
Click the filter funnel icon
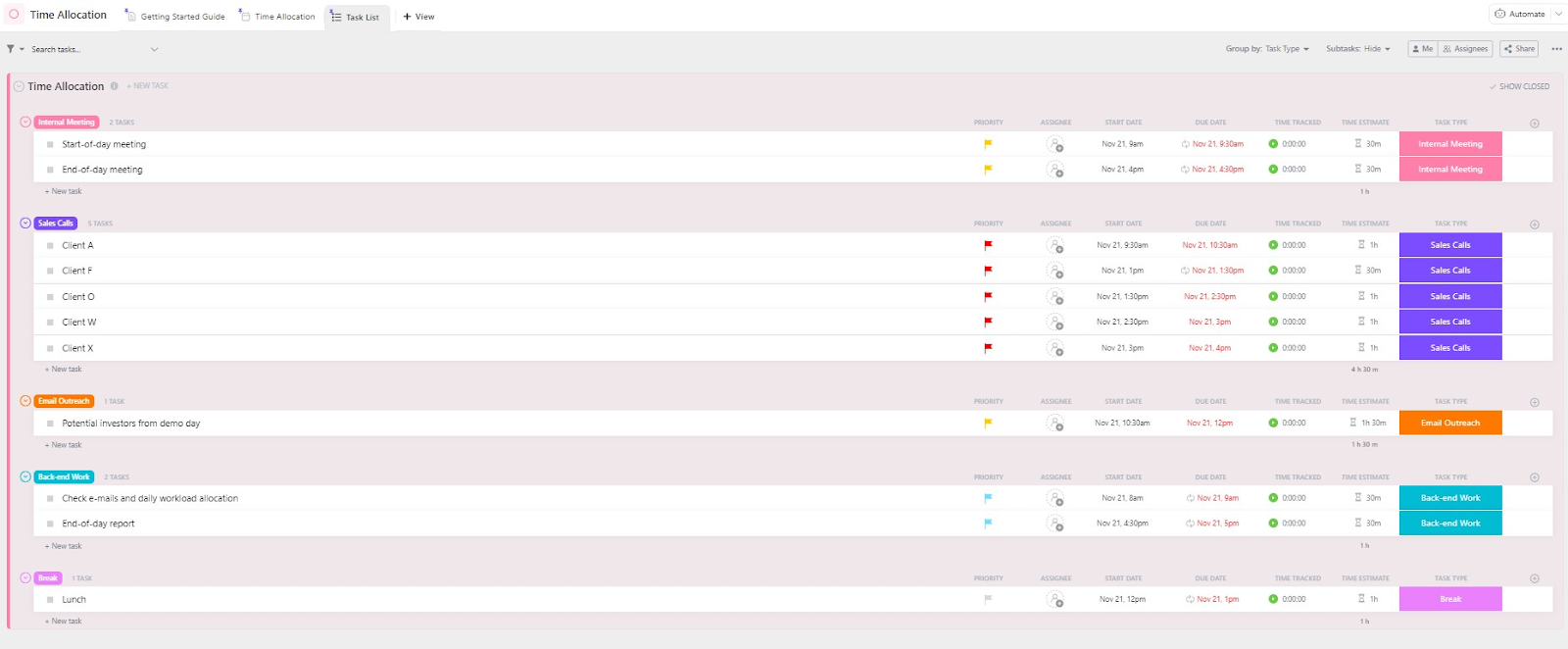point(11,49)
